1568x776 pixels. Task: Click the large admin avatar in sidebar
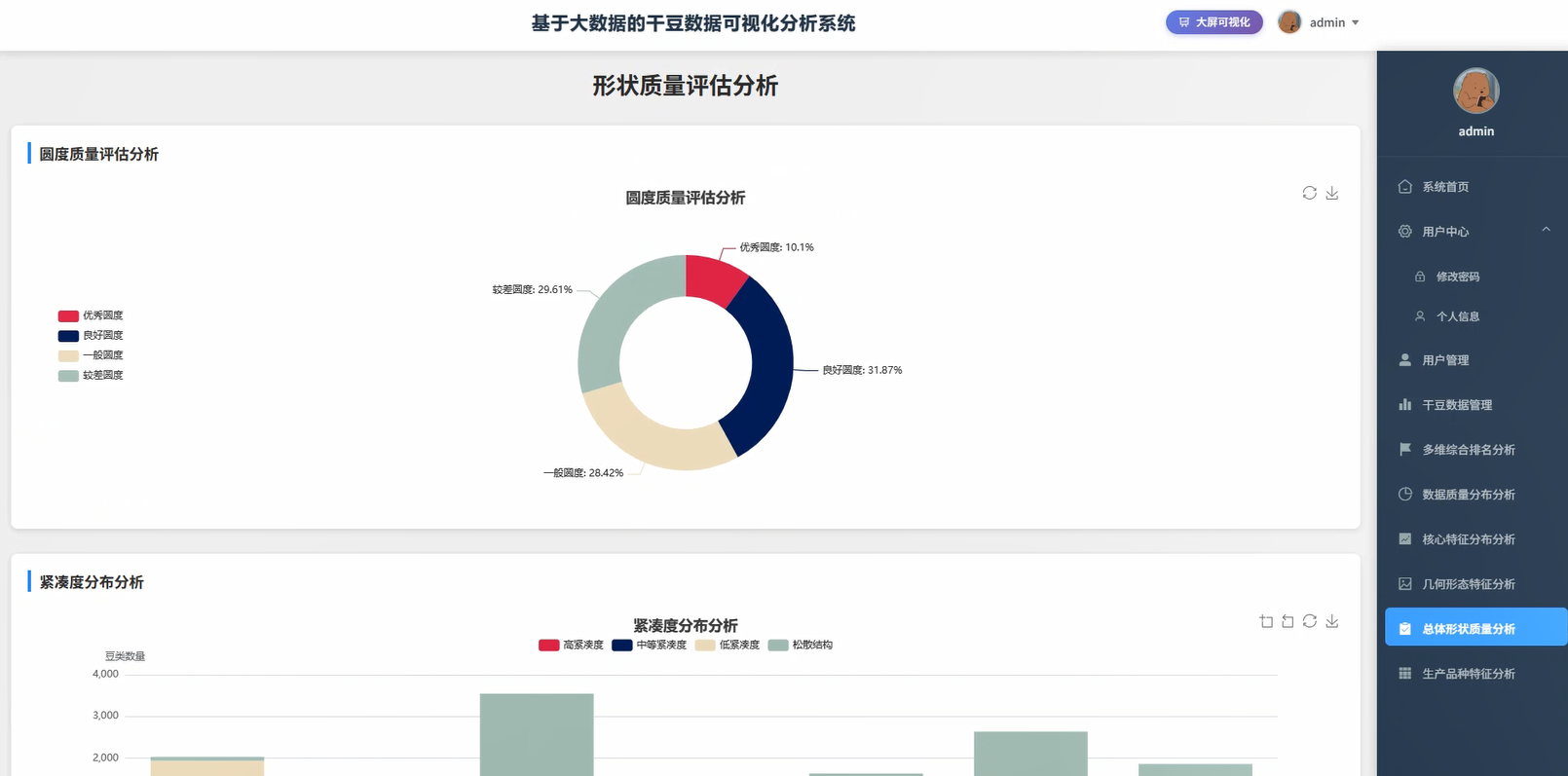[1475, 92]
